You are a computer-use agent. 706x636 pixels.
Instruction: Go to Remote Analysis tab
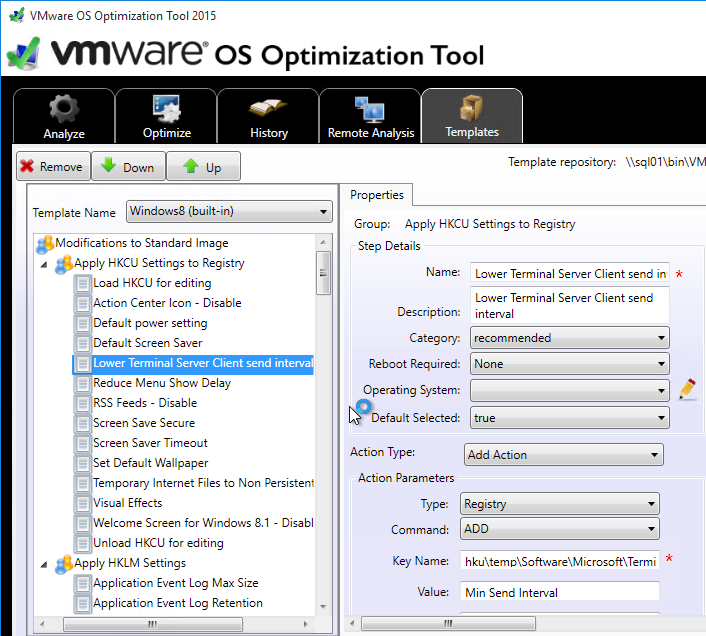[x=370, y=116]
